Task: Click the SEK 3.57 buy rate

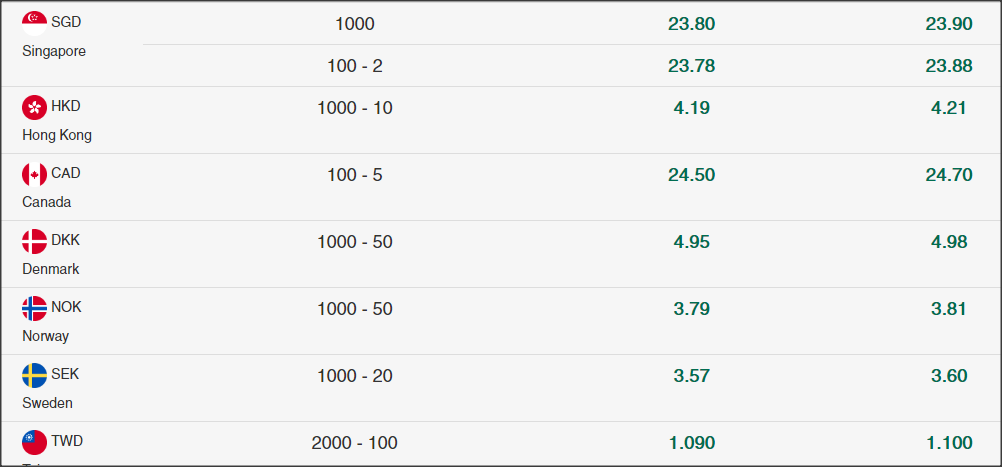Action: click(x=691, y=376)
